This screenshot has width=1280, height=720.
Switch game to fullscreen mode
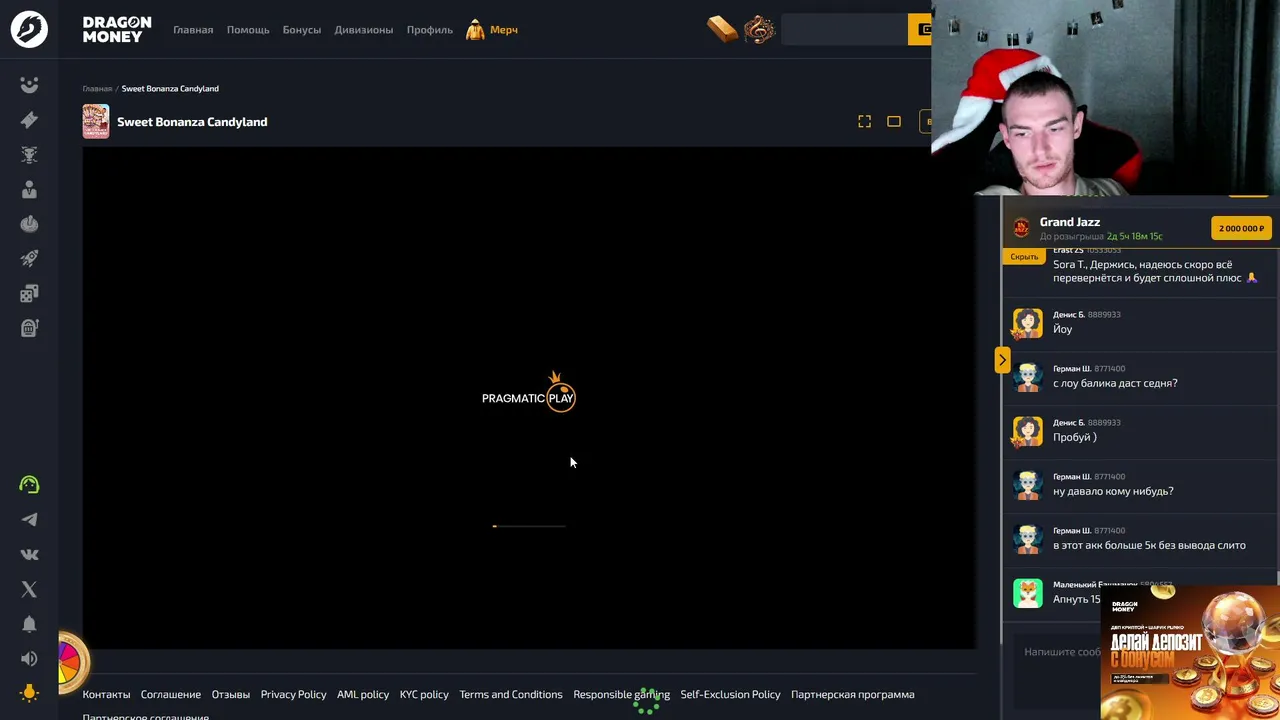(x=865, y=122)
